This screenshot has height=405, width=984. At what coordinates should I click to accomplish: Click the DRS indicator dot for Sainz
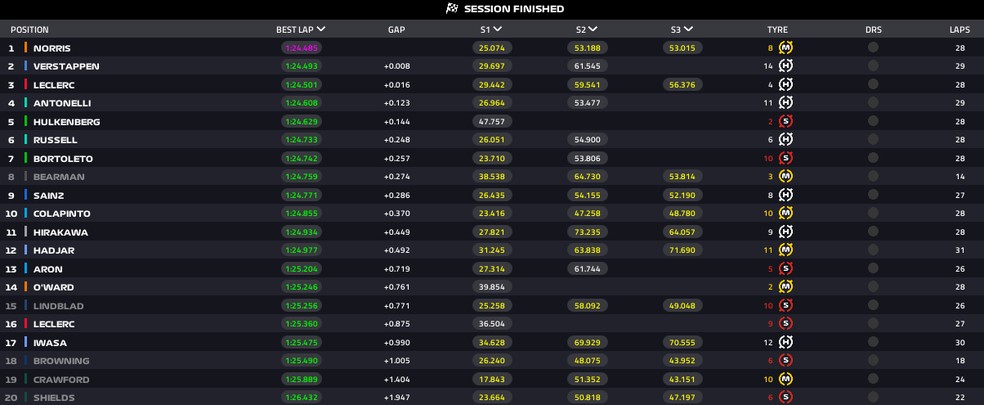(x=873, y=195)
